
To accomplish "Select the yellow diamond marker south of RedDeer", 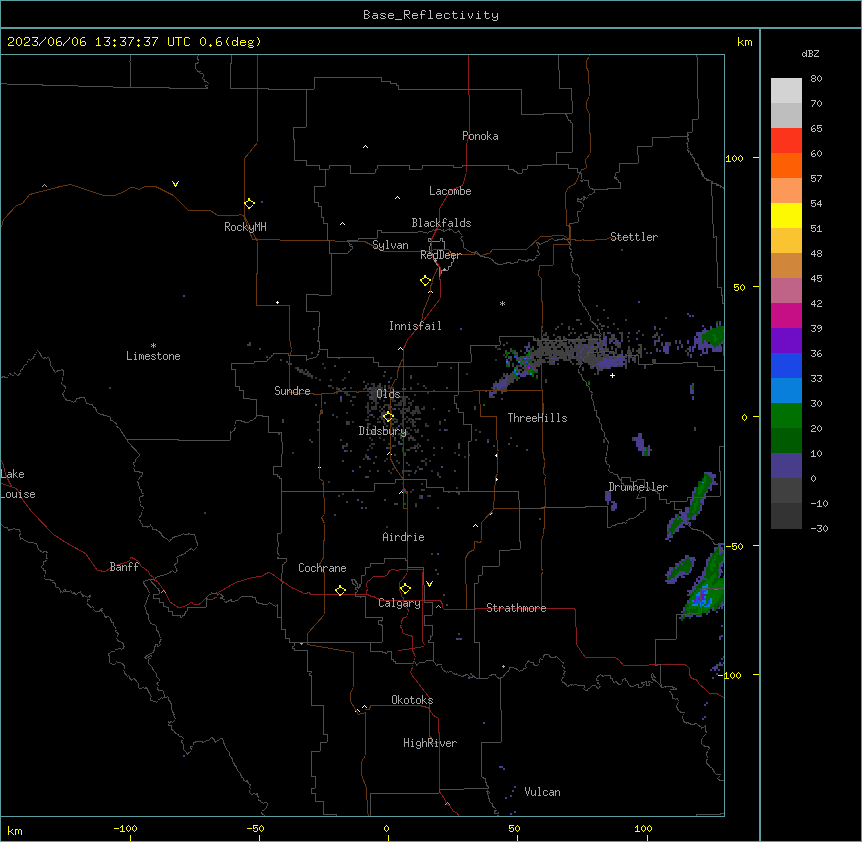I will tap(426, 281).
